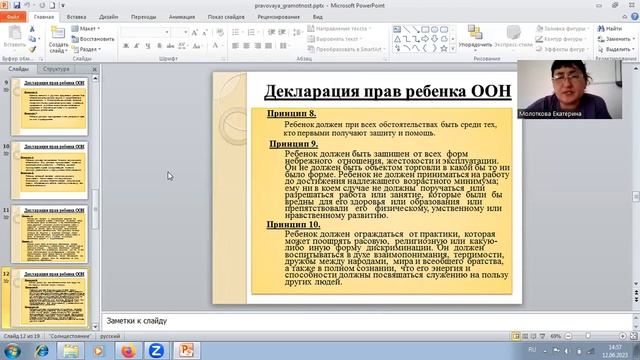Switch to the Вставка (Insert) tab
640x360 pixels.
tap(76, 17)
